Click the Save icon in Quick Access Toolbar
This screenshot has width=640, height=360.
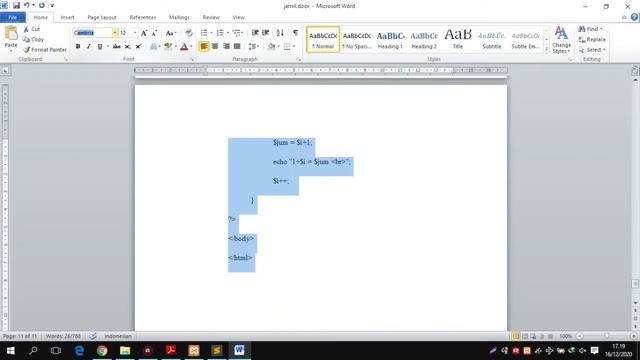point(16,5)
